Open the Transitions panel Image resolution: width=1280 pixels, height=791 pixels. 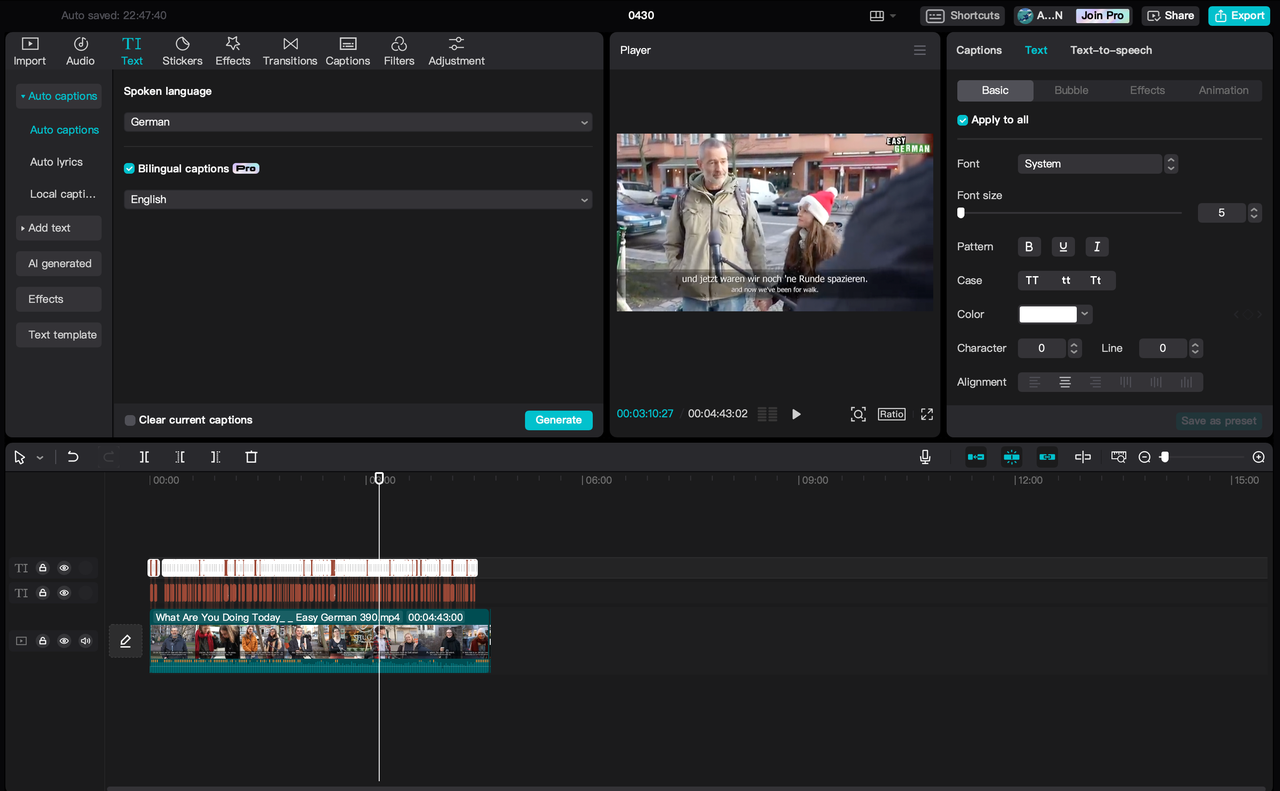290,51
